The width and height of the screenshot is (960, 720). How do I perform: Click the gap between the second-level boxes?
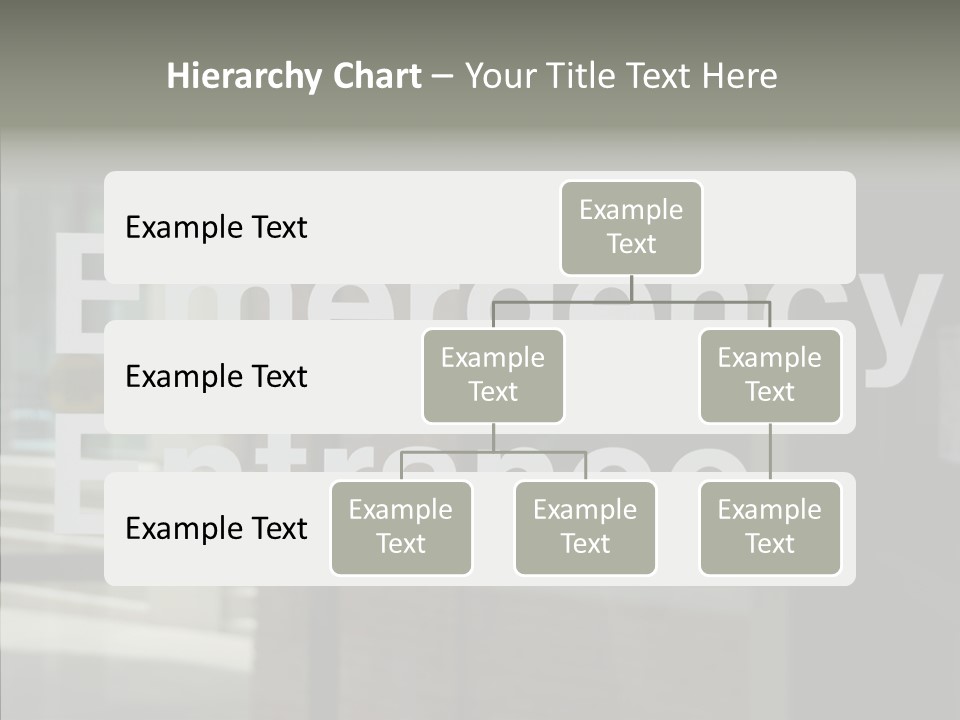click(x=631, y=377)
